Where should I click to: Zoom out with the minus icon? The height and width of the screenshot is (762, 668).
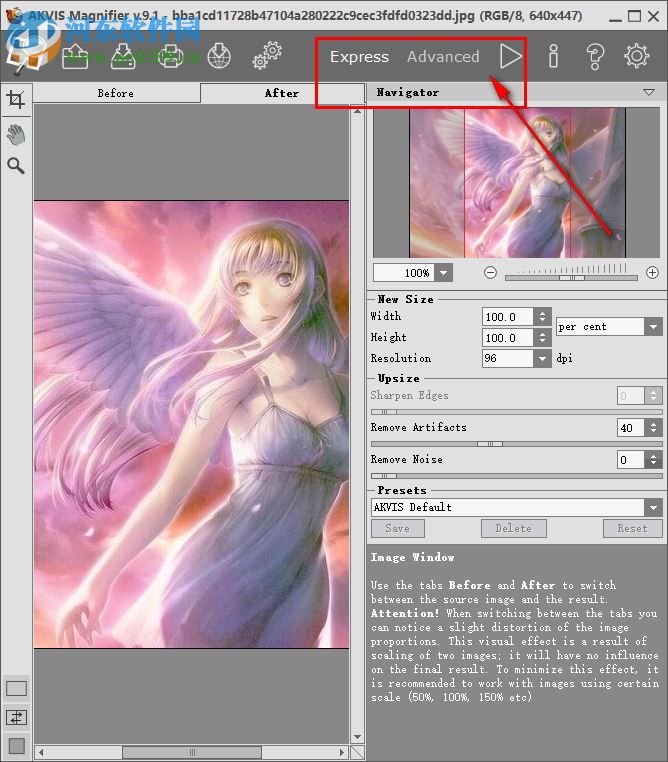tap(491, 273)
